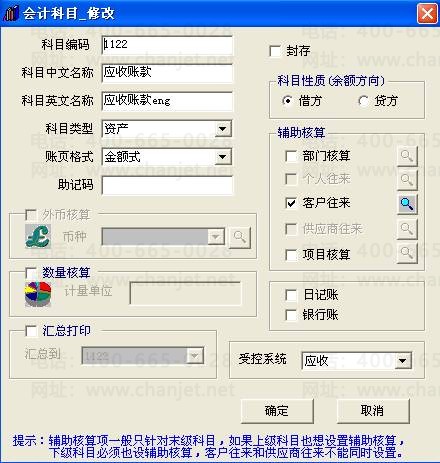Click the pie chart quantity icon
The image size is (440, 463).
[x=38, y=294]
